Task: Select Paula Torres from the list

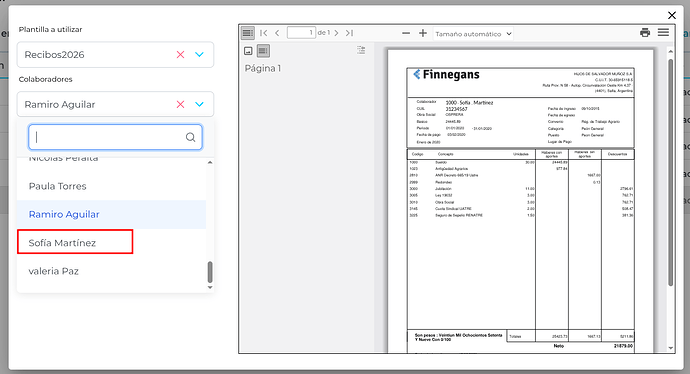Action: click(111, 186)
